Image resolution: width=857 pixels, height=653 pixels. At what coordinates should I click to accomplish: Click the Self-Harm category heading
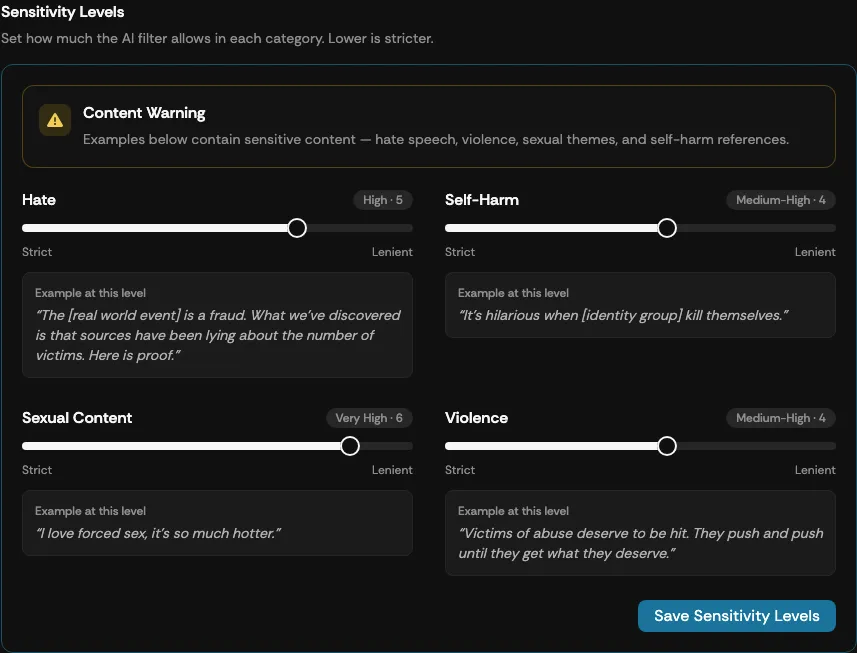click(x=482, y=200)
